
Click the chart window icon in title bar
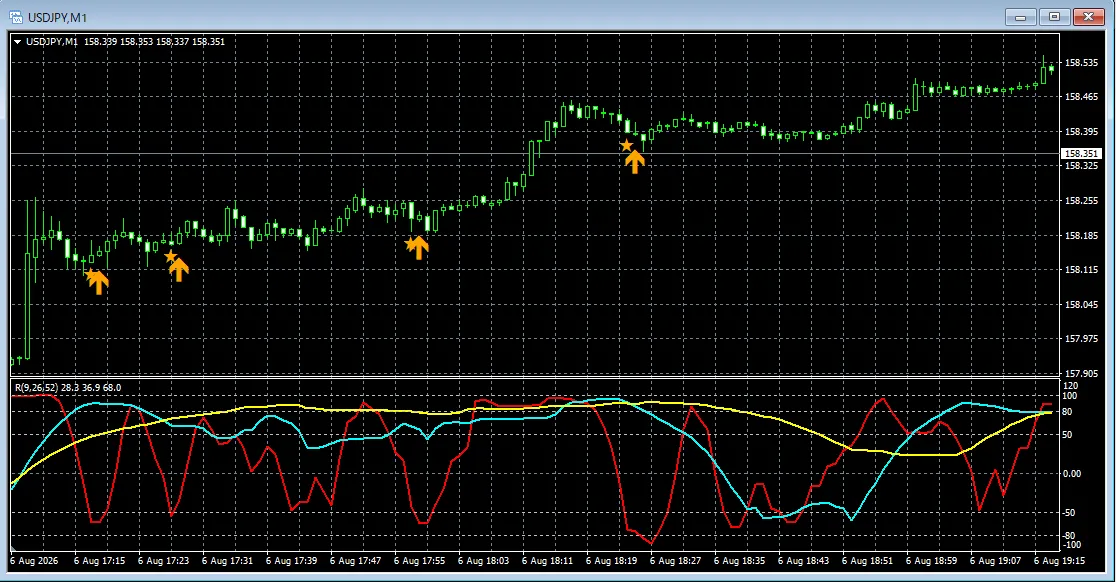click(x=16, y=17)
